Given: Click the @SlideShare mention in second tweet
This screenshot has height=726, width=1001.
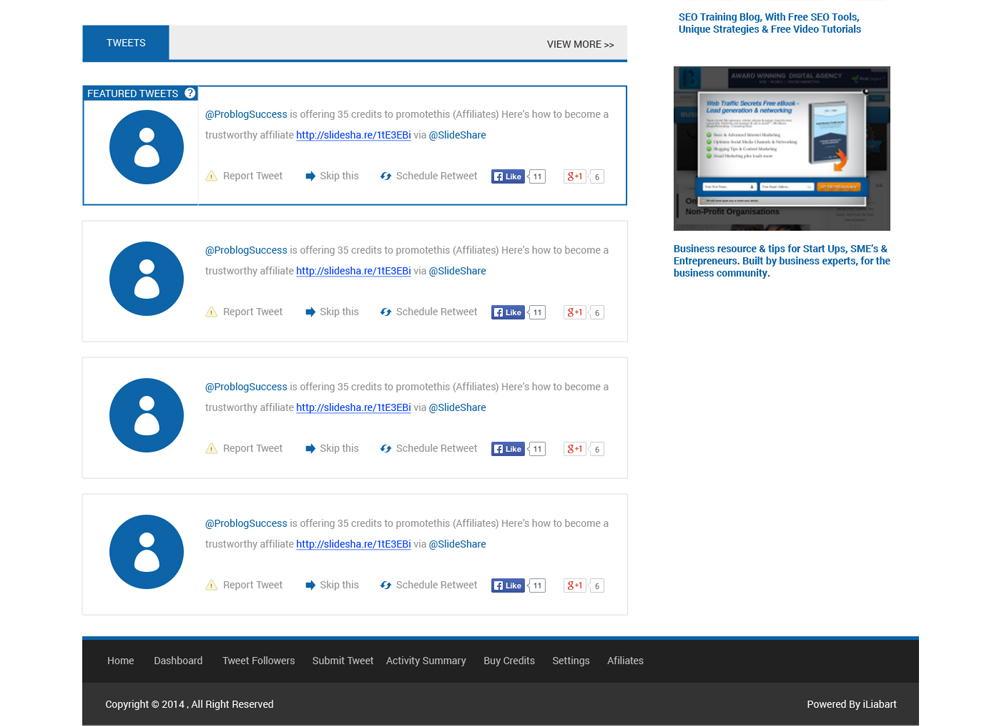Looking at the screenshot, I should [457, 271].
